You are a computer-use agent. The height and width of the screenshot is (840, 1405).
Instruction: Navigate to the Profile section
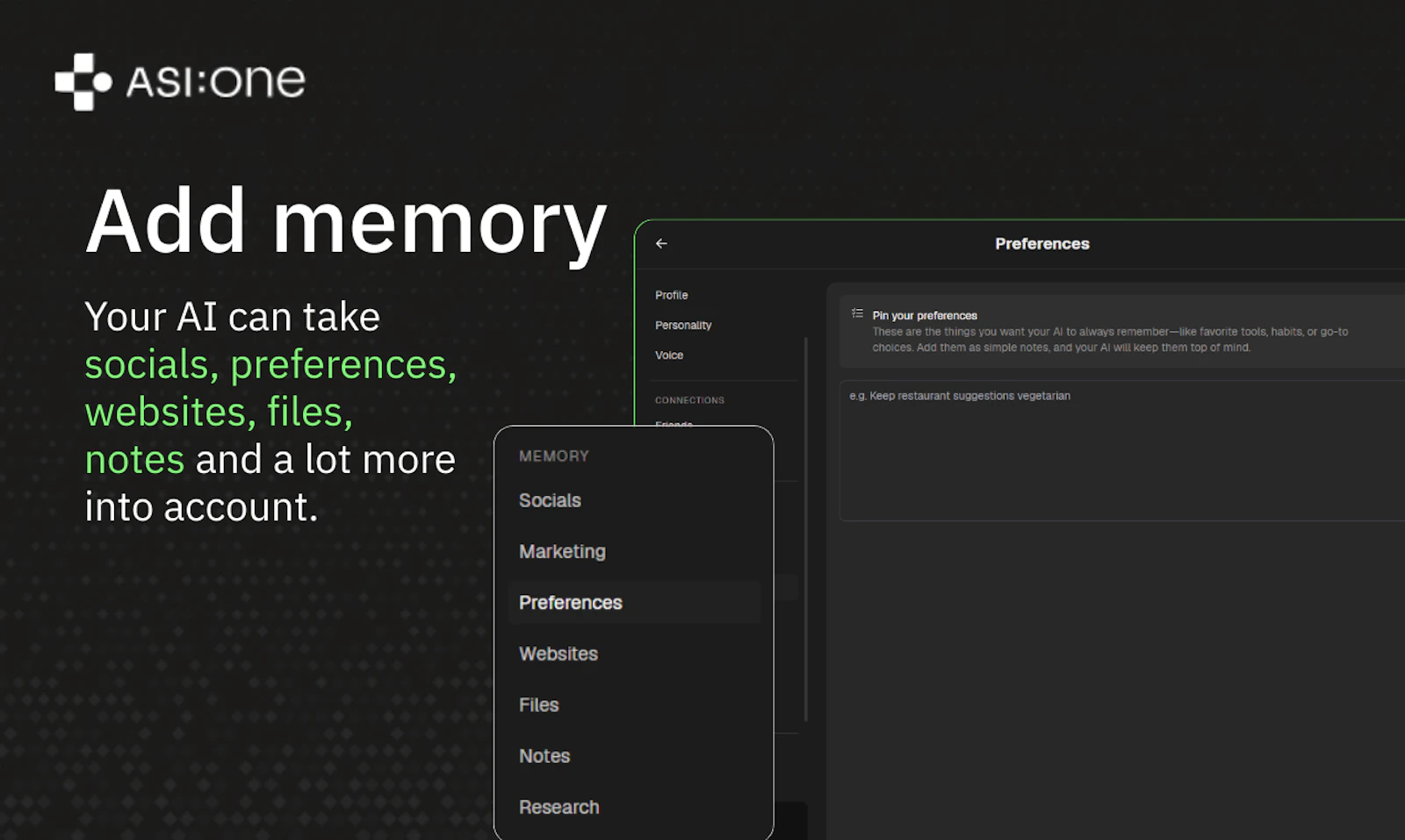(x=671, y=295)
